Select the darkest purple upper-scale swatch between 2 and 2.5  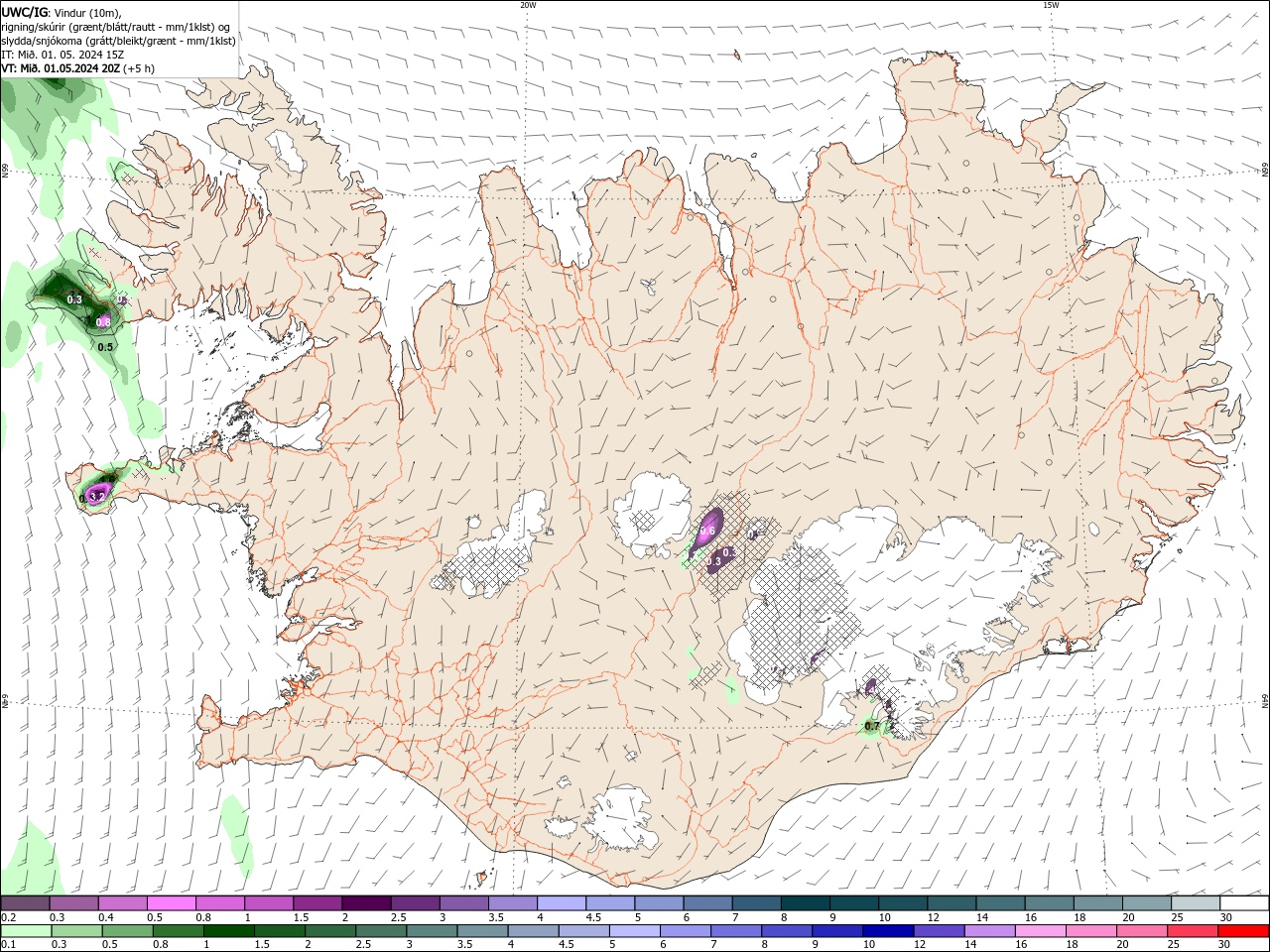click(x=365, y=903)
